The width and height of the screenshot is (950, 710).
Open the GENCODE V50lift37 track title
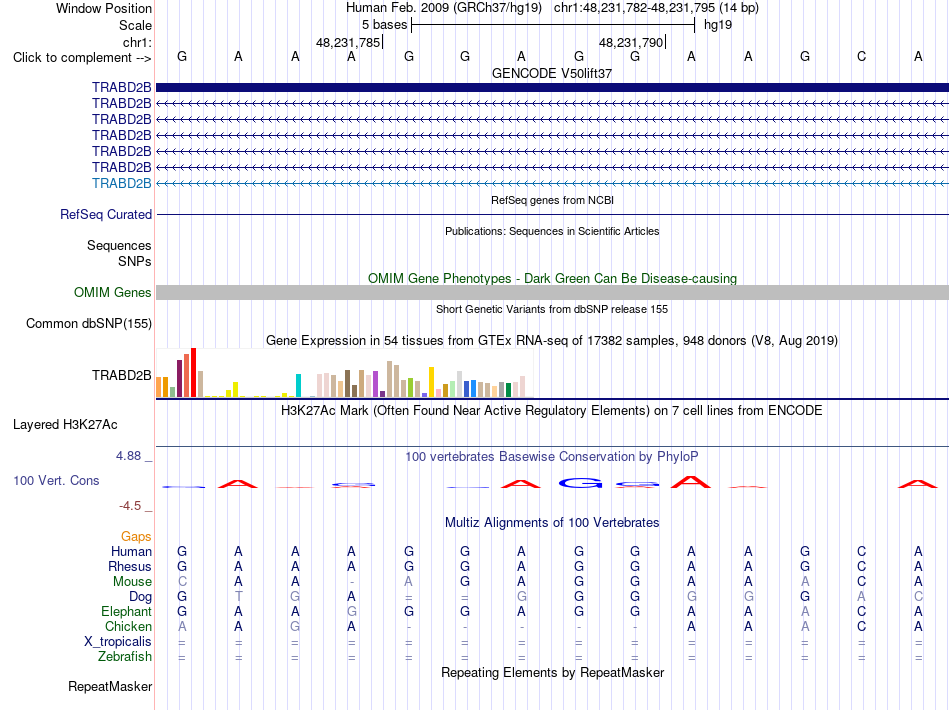552,73
